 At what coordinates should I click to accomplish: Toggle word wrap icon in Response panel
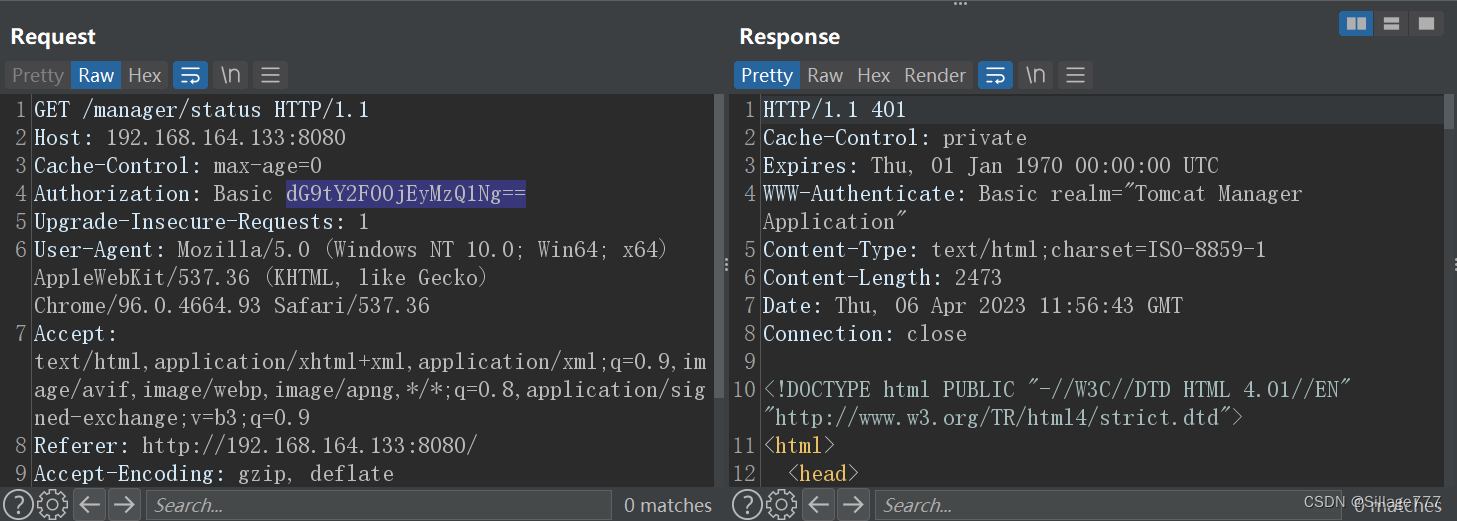pos(995,75)
